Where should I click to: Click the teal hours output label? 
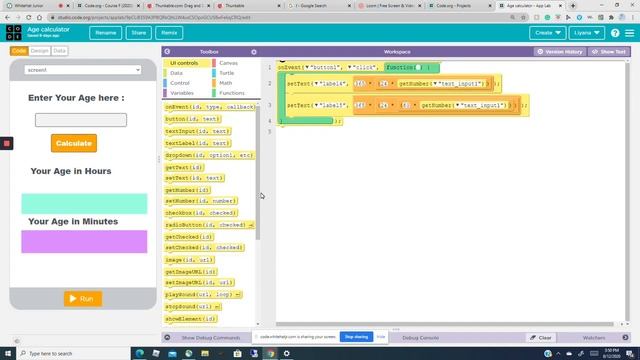tap(84, 204)
